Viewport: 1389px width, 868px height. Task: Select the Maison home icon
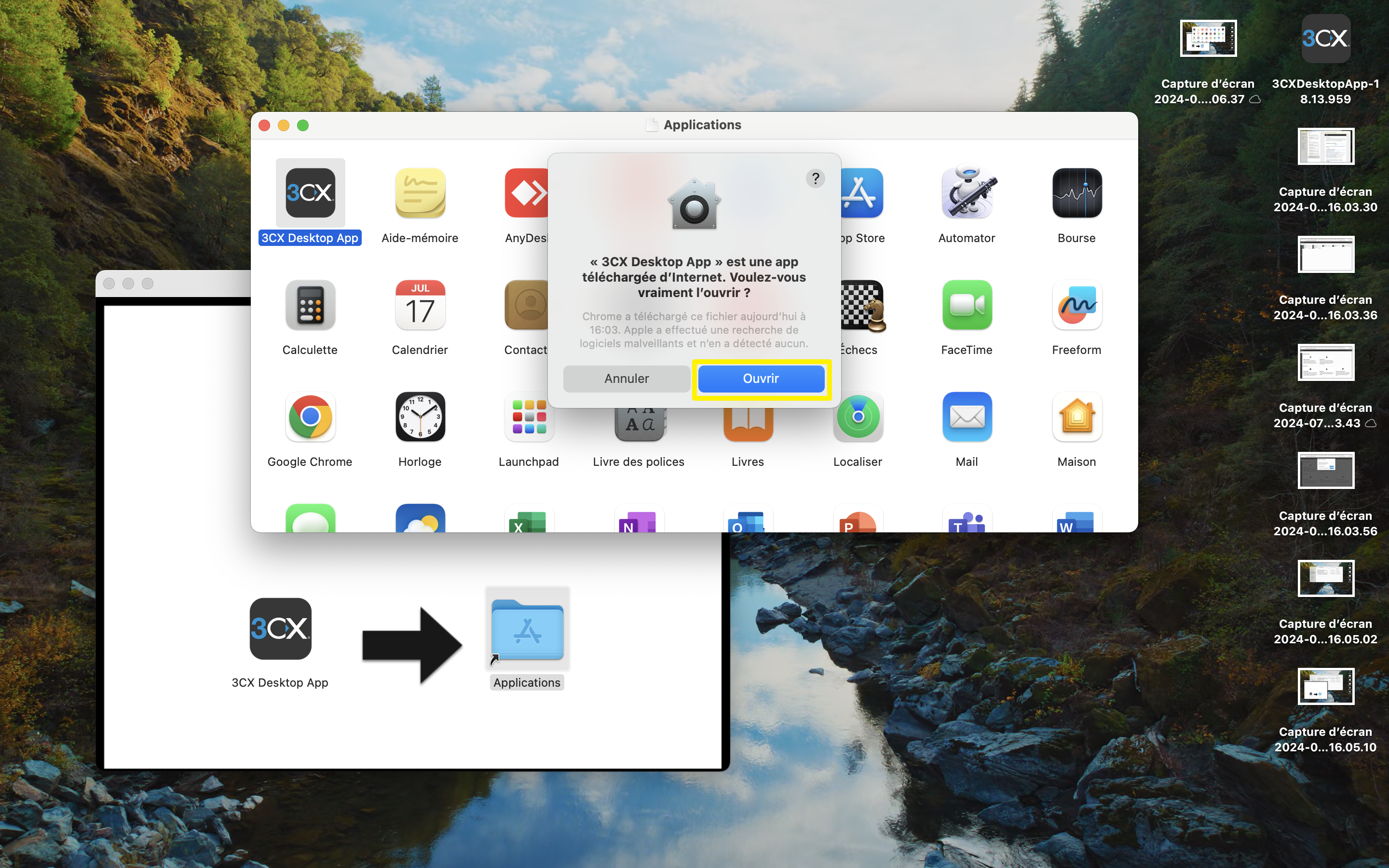[x=1077, y=417]
